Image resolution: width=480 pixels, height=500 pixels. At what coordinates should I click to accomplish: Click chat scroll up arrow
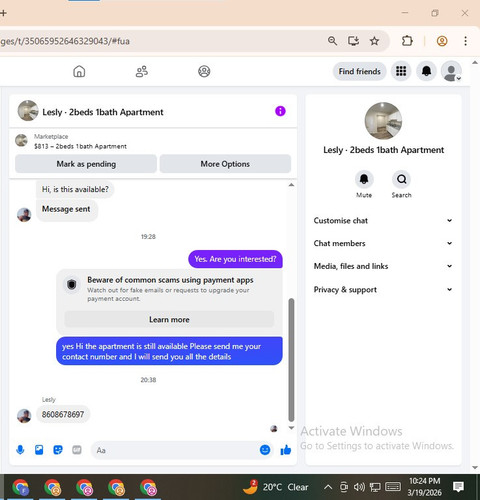pyautogui.click(x=291, y=185)
